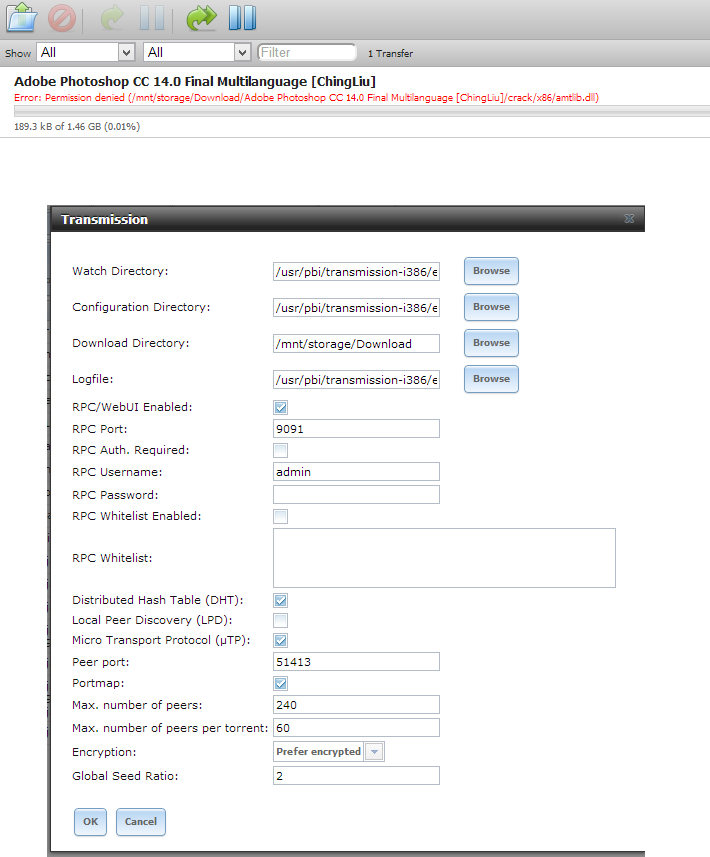The image size is (710, 857).
Task: Toggle Distributed Hash Table (DHT) checkbox
Action: 280,600
